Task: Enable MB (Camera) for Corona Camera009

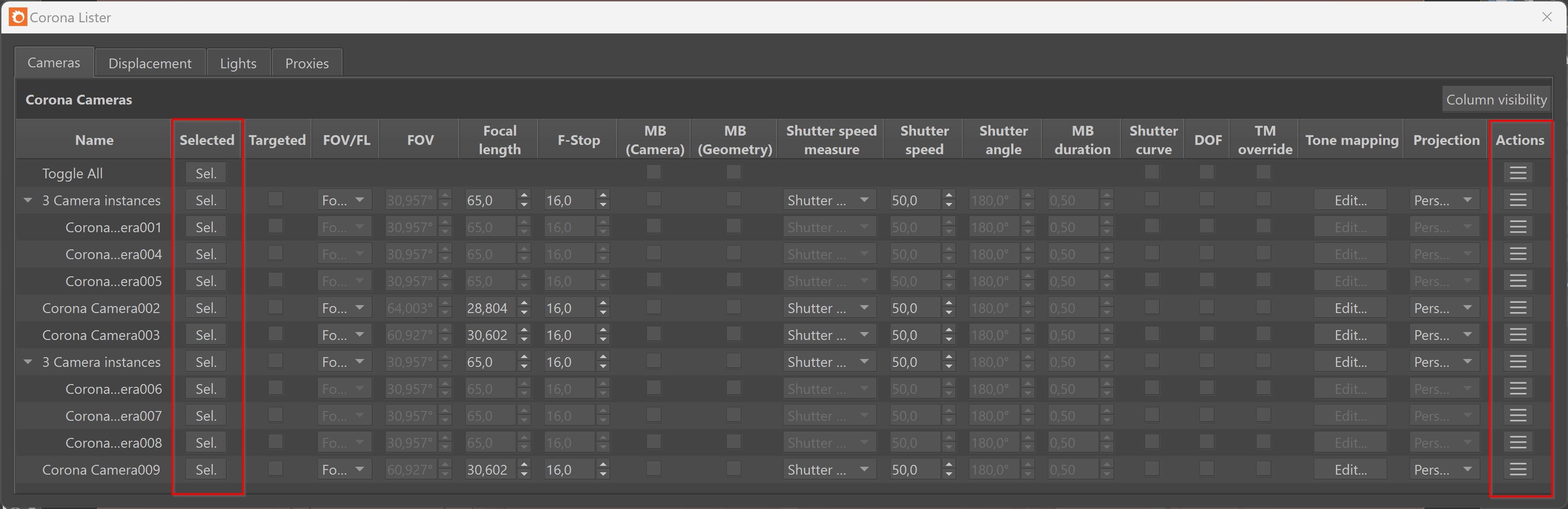Action: point(654,468)
